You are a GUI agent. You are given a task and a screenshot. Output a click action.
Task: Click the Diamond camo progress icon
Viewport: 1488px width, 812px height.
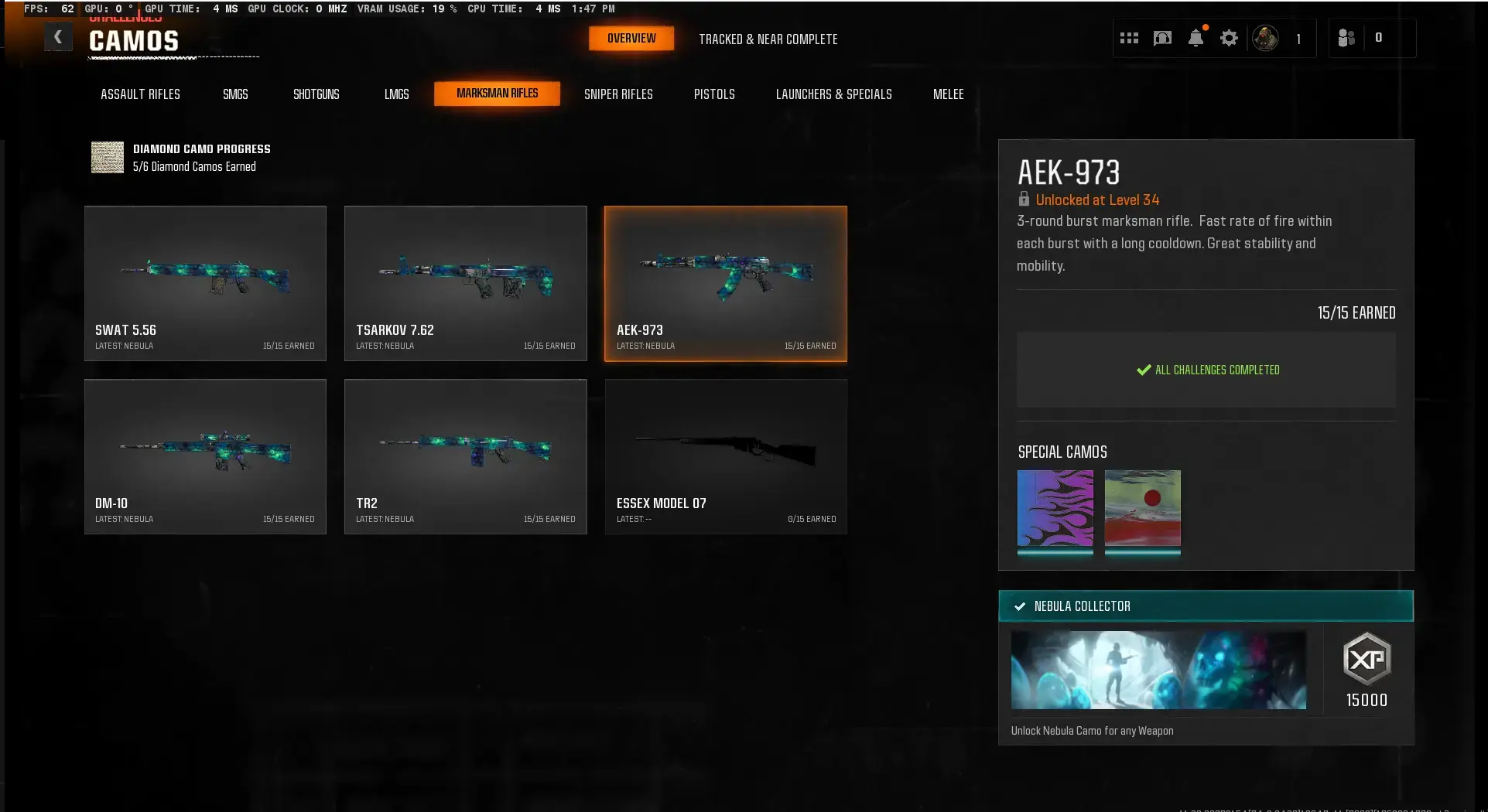tap(108, 157)
